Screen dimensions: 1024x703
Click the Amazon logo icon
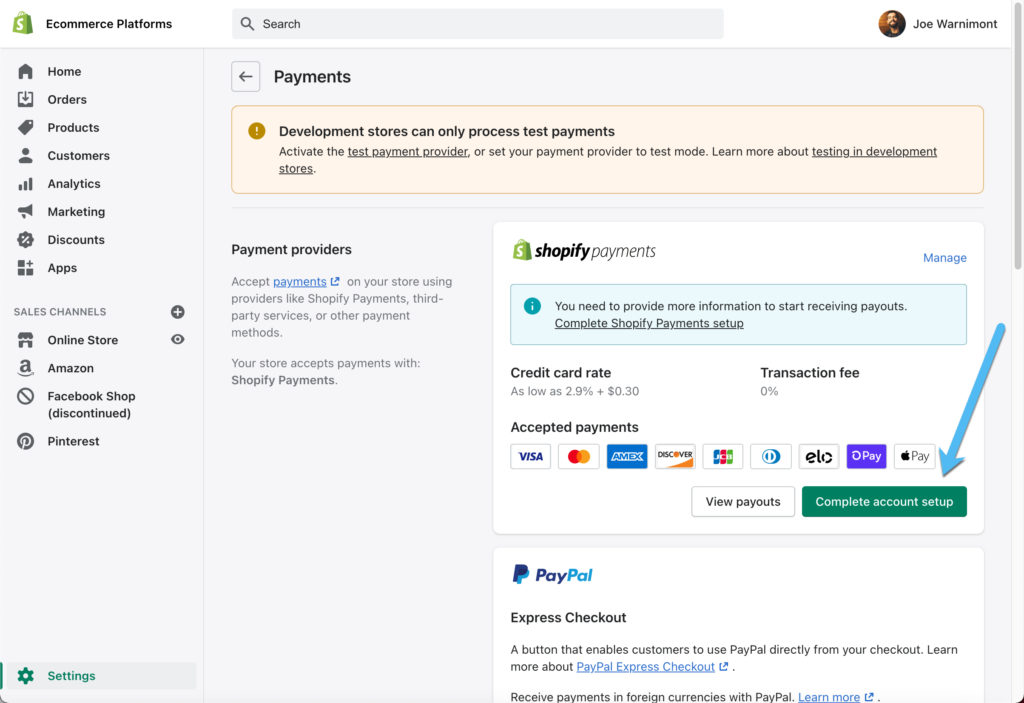25,368
